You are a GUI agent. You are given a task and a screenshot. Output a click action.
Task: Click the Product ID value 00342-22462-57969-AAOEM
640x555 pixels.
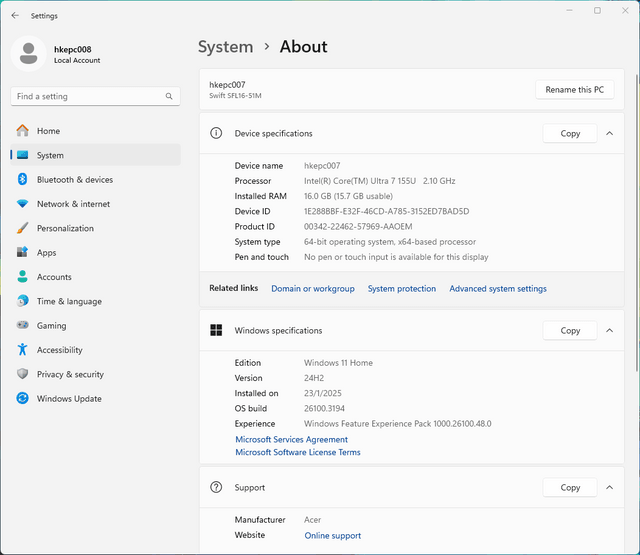point(358,226)
